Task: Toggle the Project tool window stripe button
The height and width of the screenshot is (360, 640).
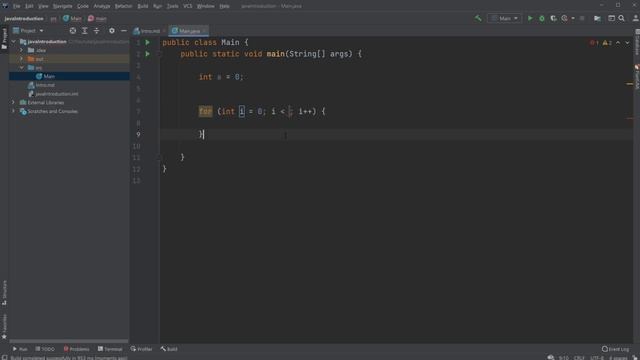Action: point(4,39)
